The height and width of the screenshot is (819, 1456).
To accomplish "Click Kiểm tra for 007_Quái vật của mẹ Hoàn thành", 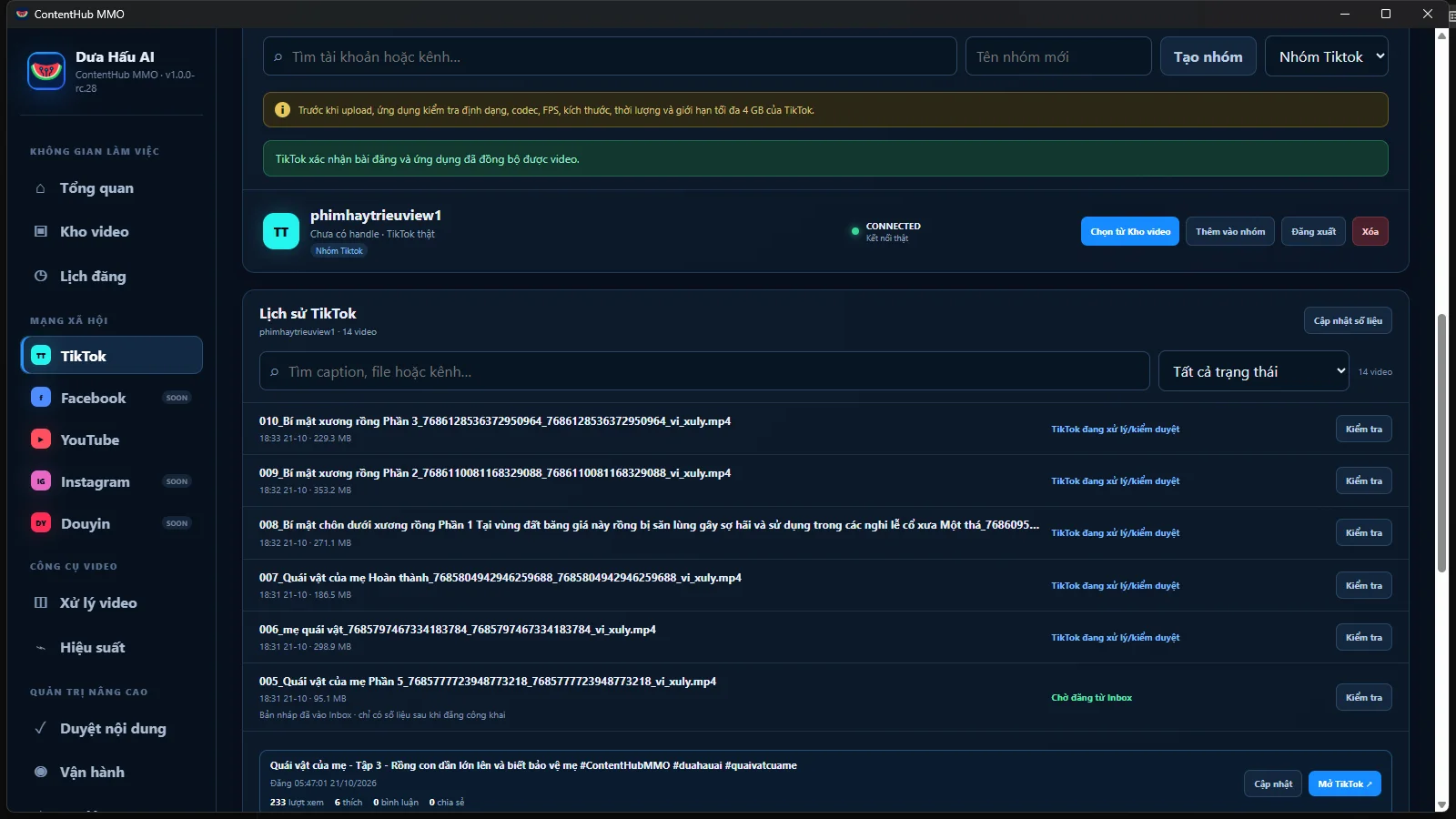I will [x=1364, y=585].
